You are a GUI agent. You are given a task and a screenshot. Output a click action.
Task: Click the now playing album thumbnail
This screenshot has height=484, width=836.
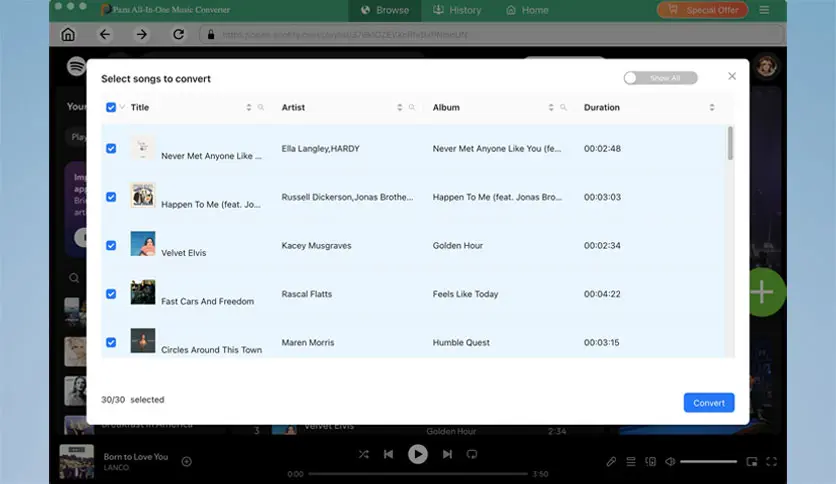tap(76, 462)
